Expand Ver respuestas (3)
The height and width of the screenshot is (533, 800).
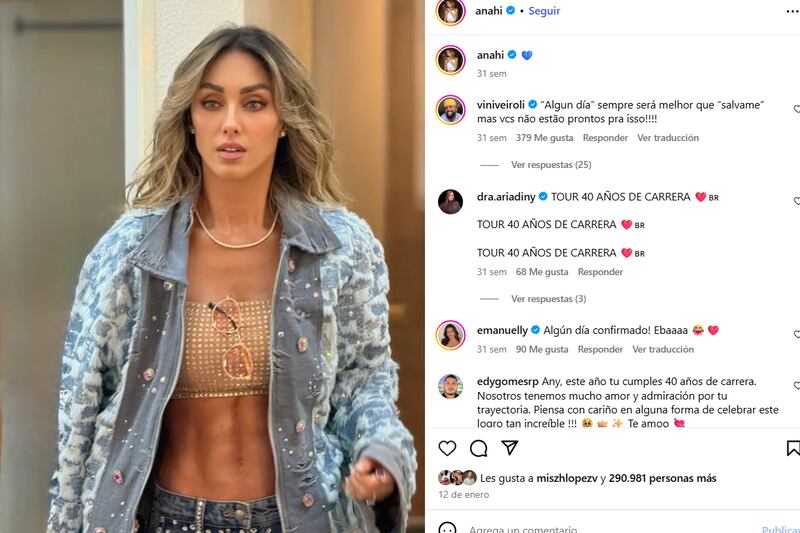[548, 299]
